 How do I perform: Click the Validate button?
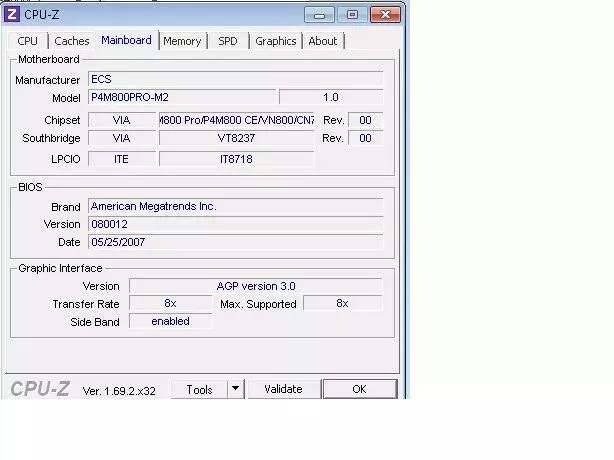(x=283, y=389)
